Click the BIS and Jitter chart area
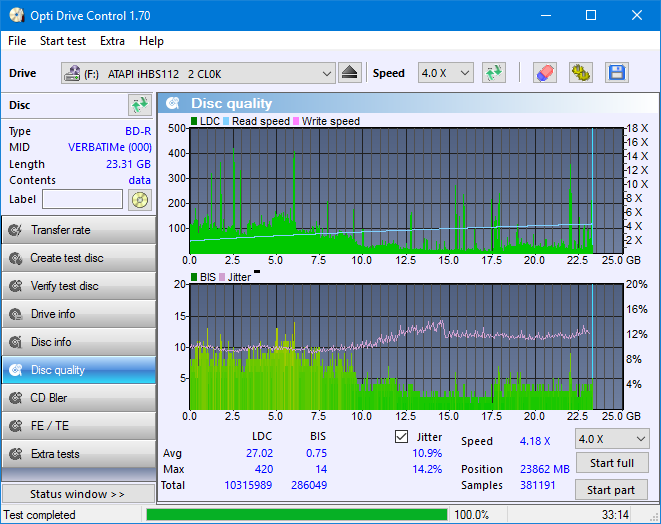Viewport: 661px width, 524px height. point(406,347)
